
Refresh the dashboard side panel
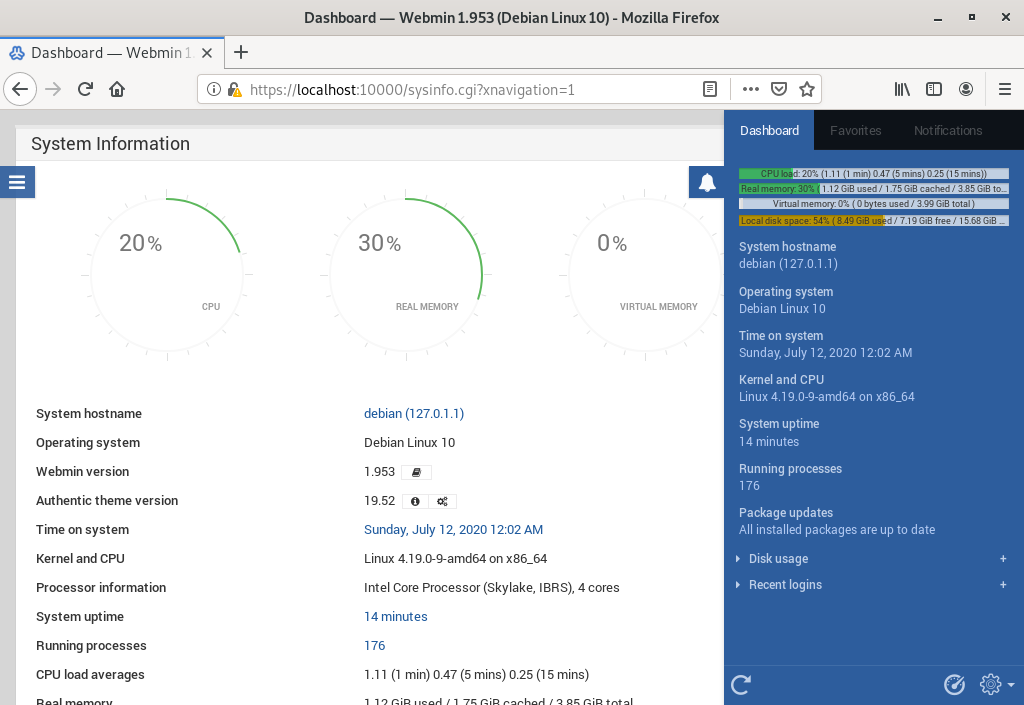tap(741, 685)
